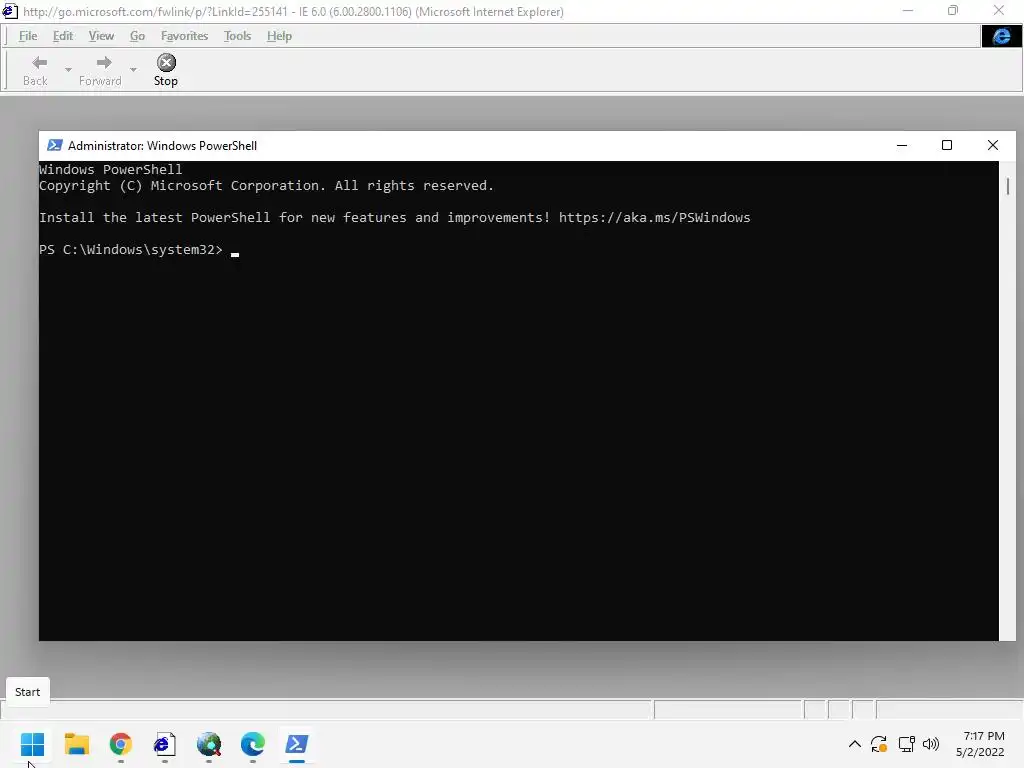Open the View menu
This screenshot has width=1024, height=768.
[101, 36]
